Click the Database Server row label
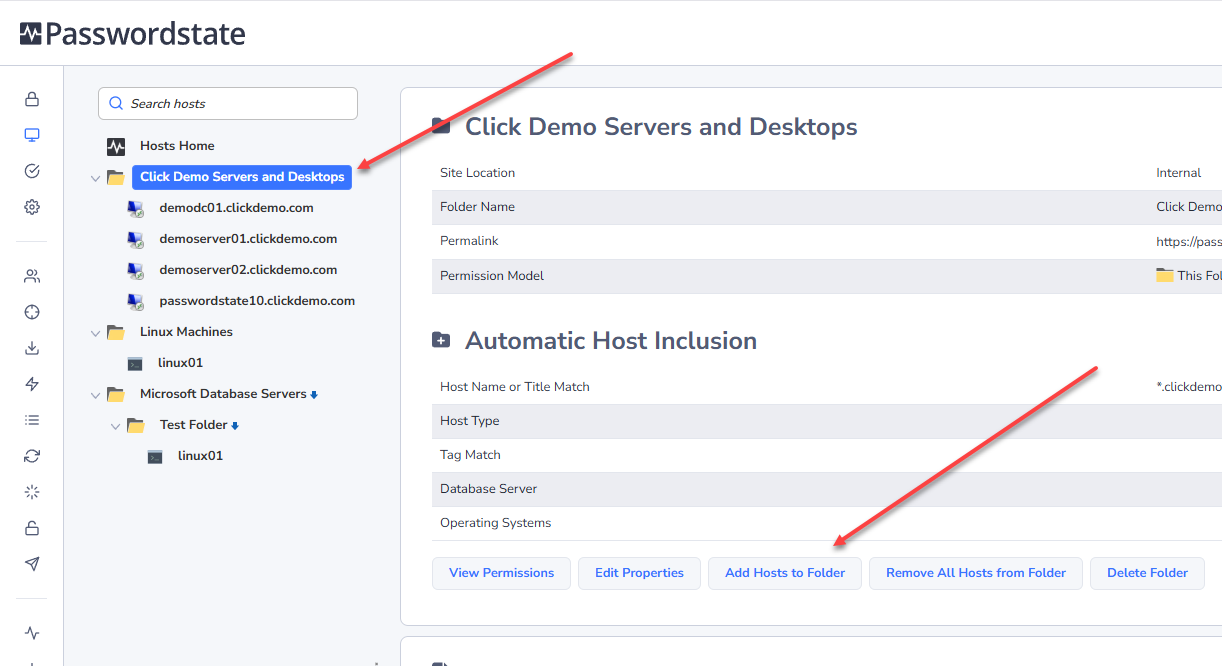 tap(488, 489)
